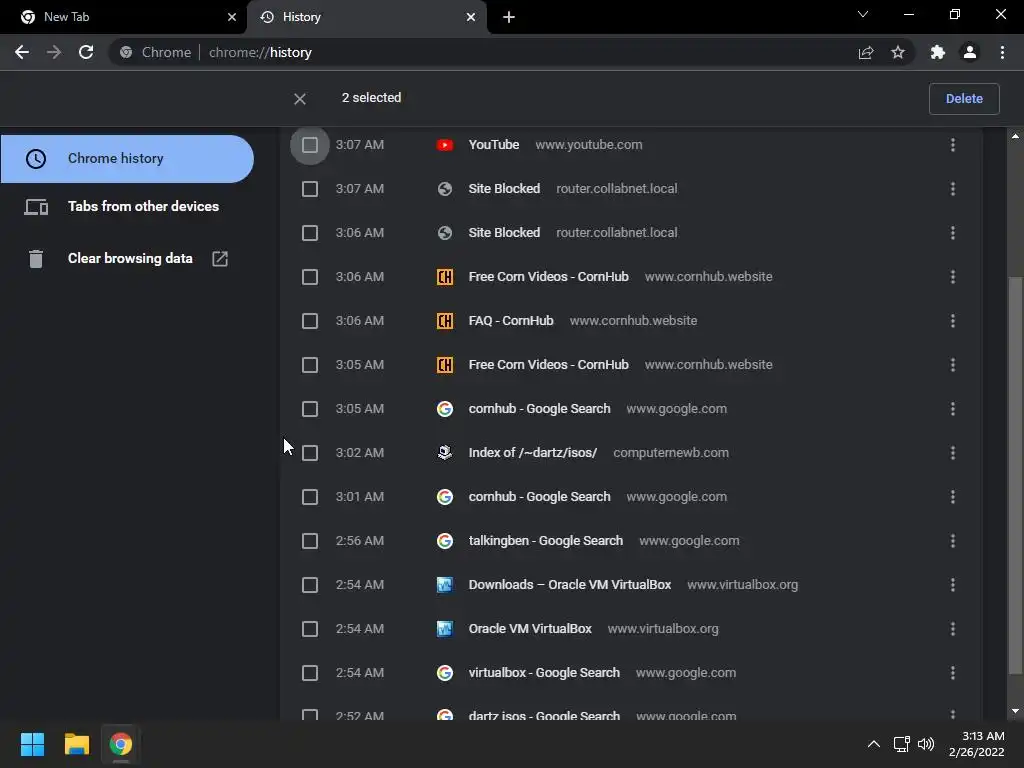This screenshot has height=768, width=1024.
Task: Open the Windows Start menu
Action: click(32, 744)
